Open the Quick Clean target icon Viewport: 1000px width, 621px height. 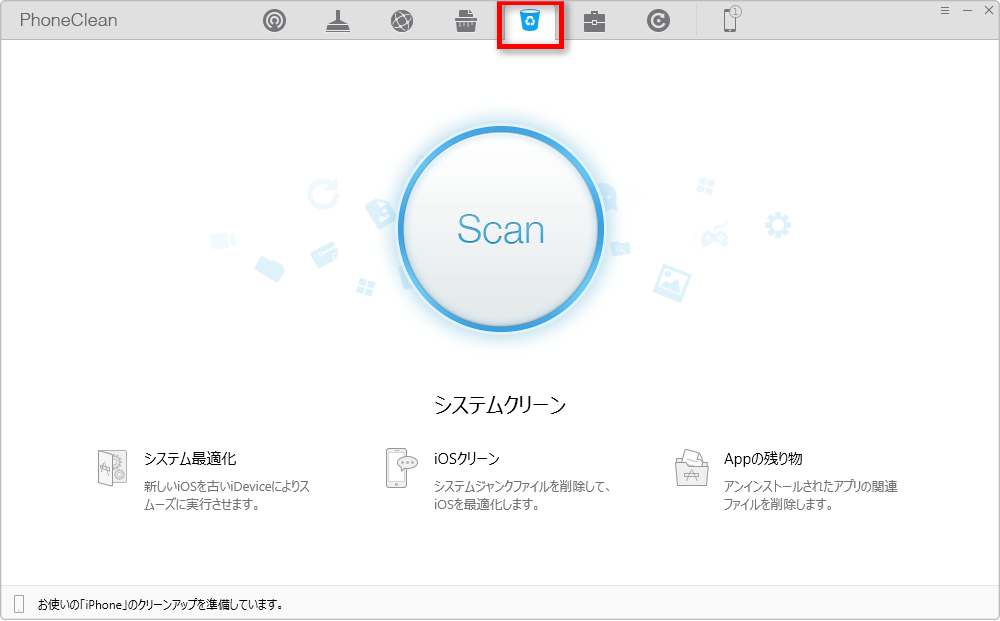click(274, 21)
